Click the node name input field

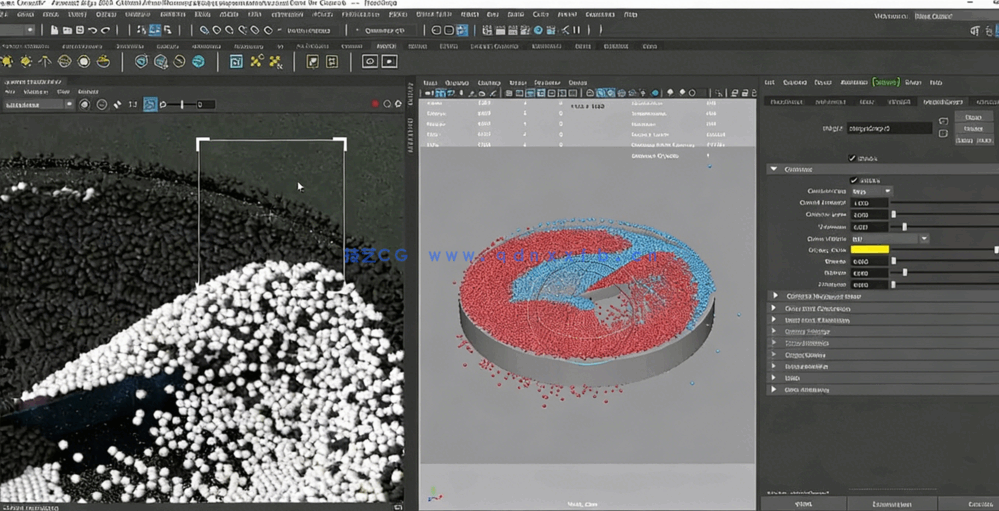(888, 128)
